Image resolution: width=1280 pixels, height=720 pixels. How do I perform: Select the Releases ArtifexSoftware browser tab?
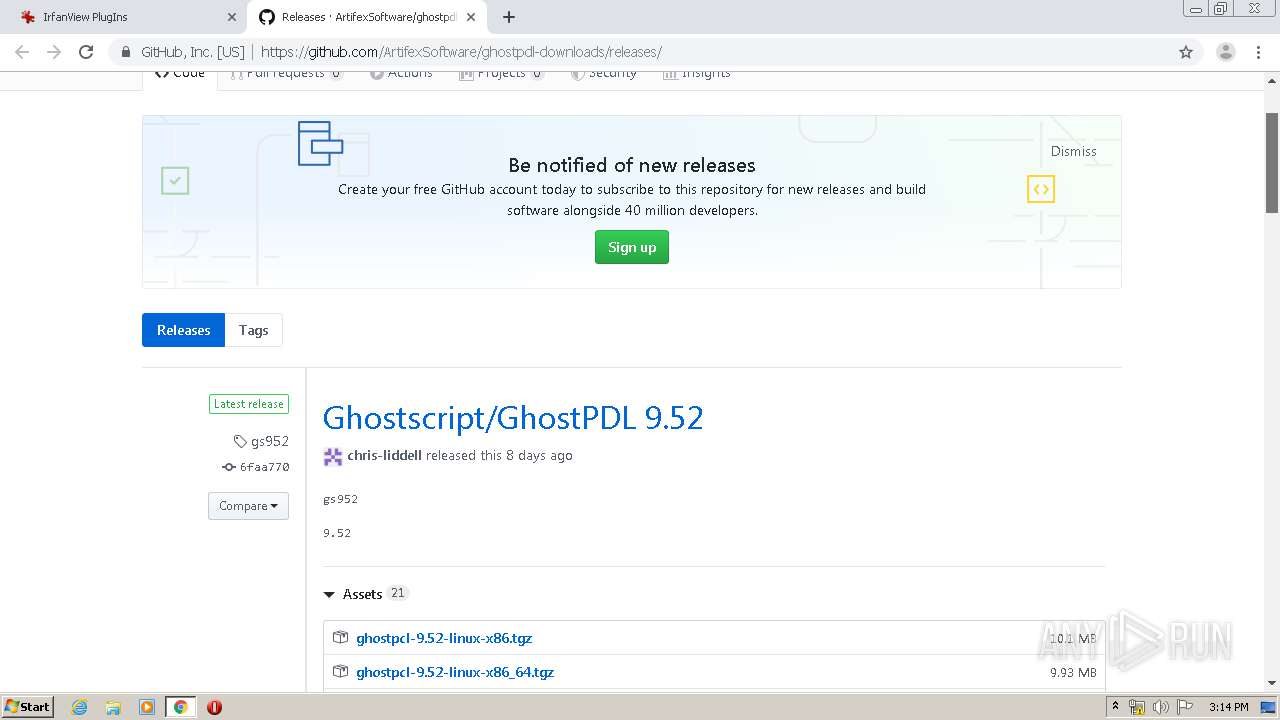pos(366,17)
